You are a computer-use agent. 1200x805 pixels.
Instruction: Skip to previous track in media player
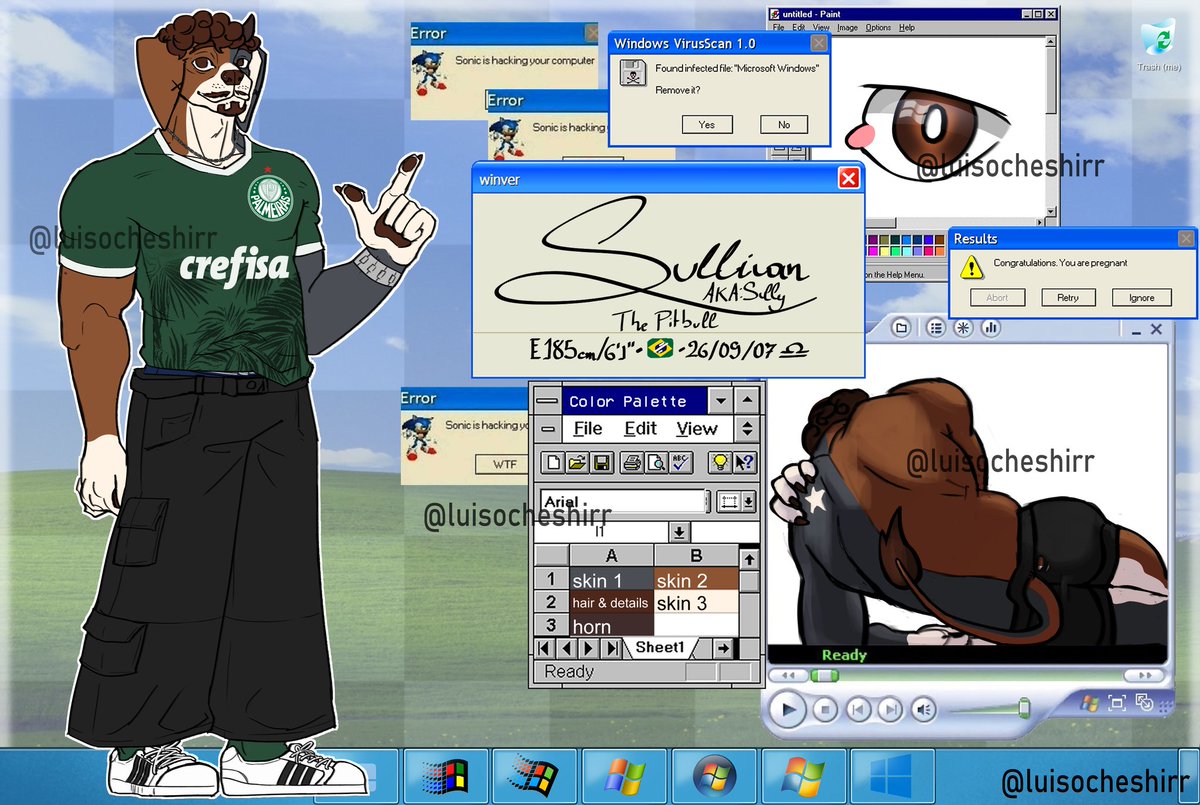click(x=857, y=711)
